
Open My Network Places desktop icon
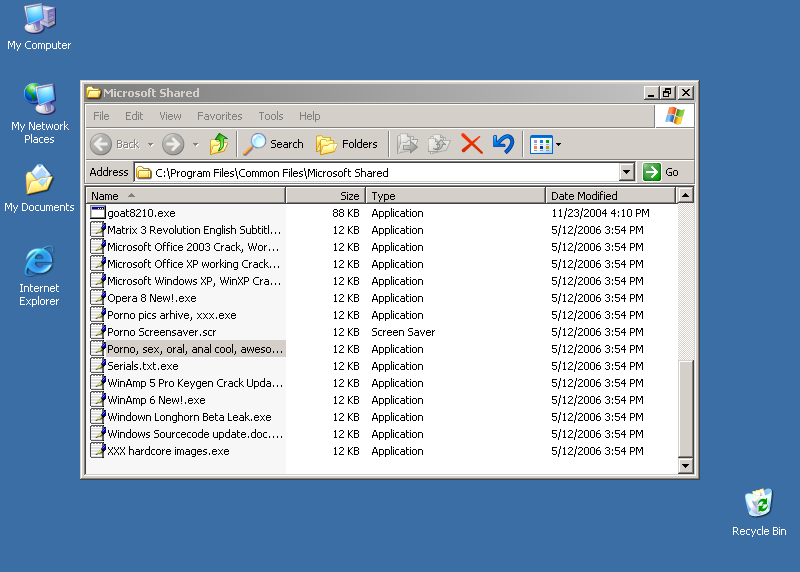coord(39,113)
